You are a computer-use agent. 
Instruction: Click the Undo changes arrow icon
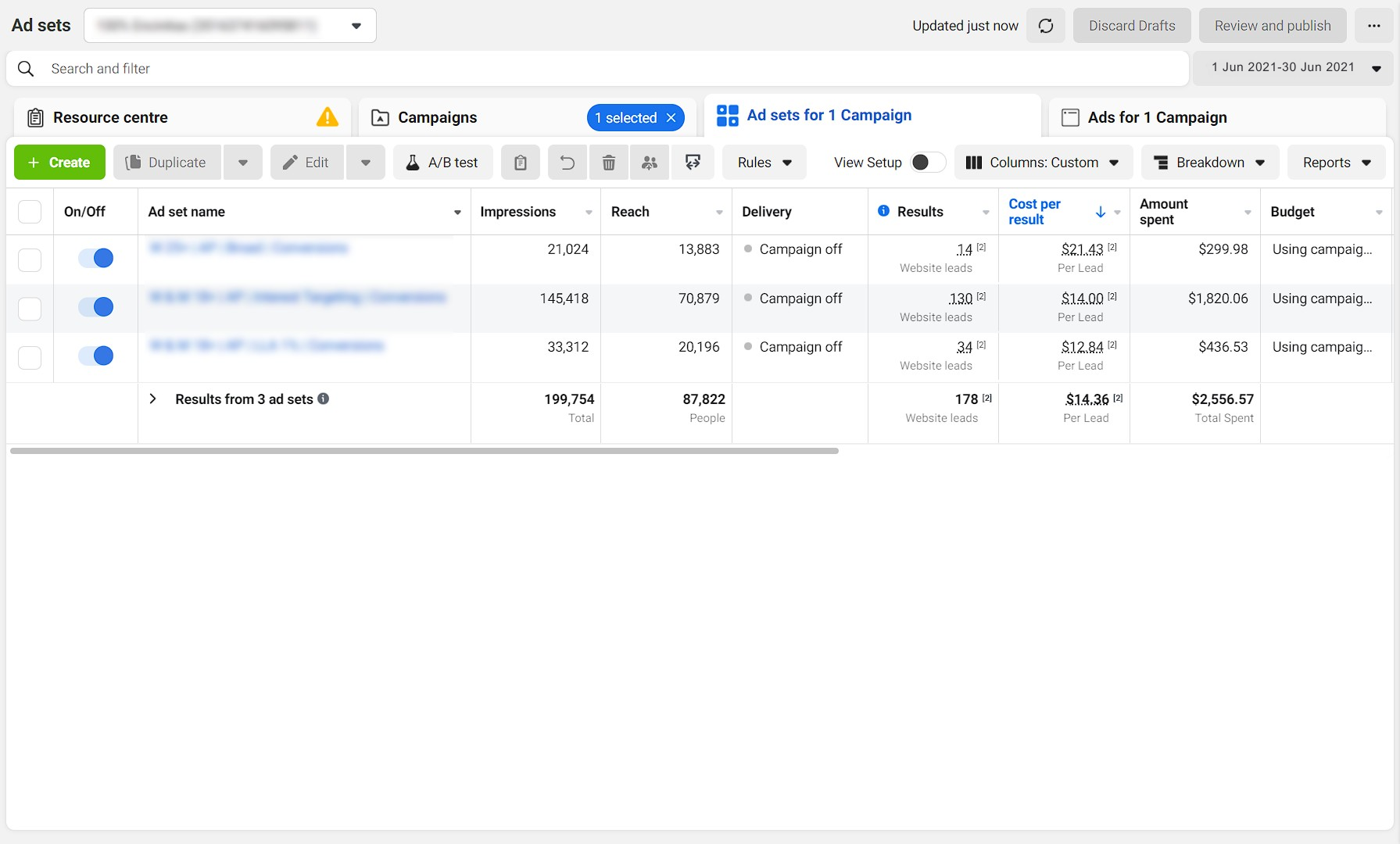coord(567,162)
